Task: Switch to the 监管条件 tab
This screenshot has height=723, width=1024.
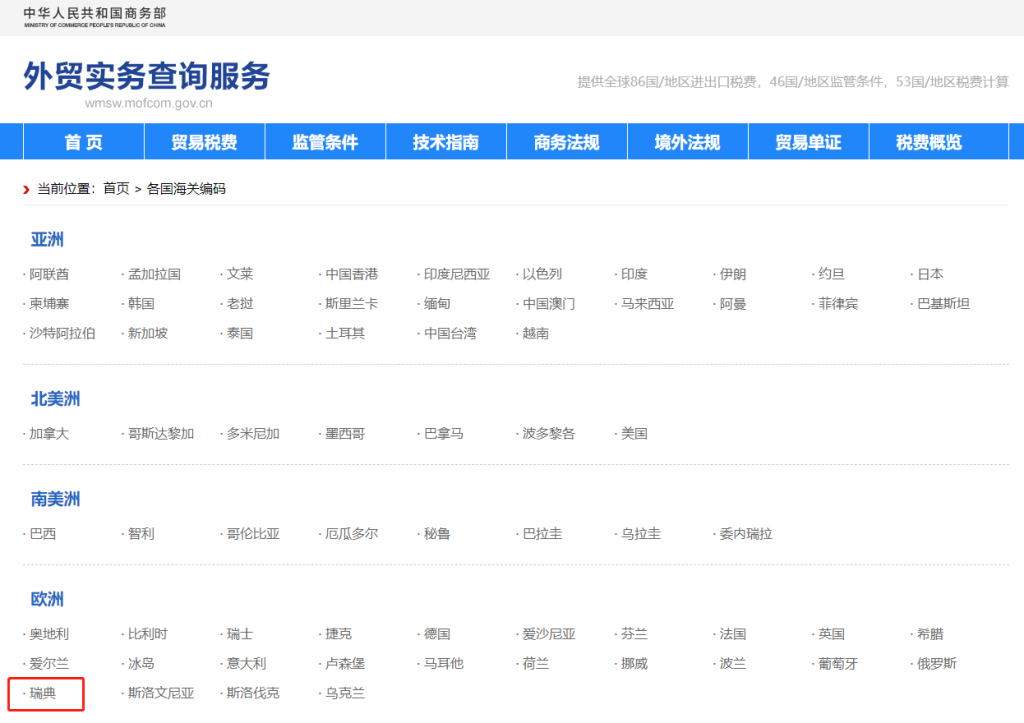Action: [x=325, y=142]
